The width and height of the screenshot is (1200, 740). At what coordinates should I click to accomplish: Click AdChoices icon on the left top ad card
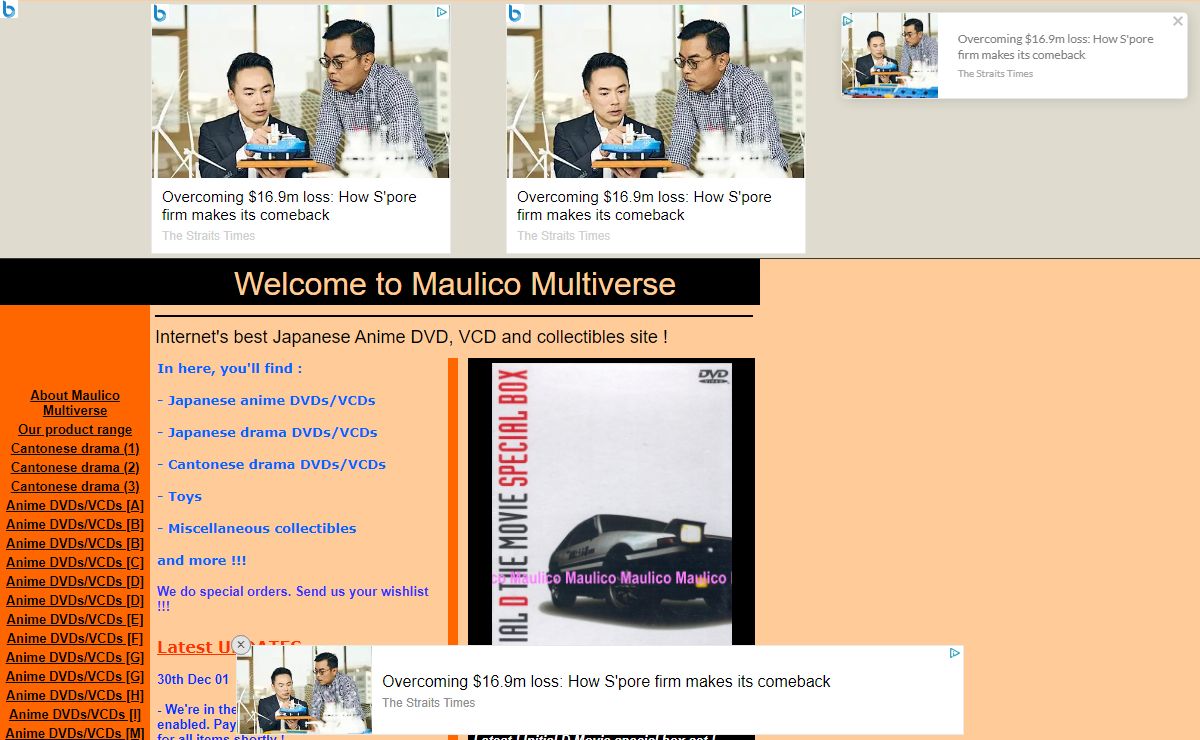click(x=442, y=12)
